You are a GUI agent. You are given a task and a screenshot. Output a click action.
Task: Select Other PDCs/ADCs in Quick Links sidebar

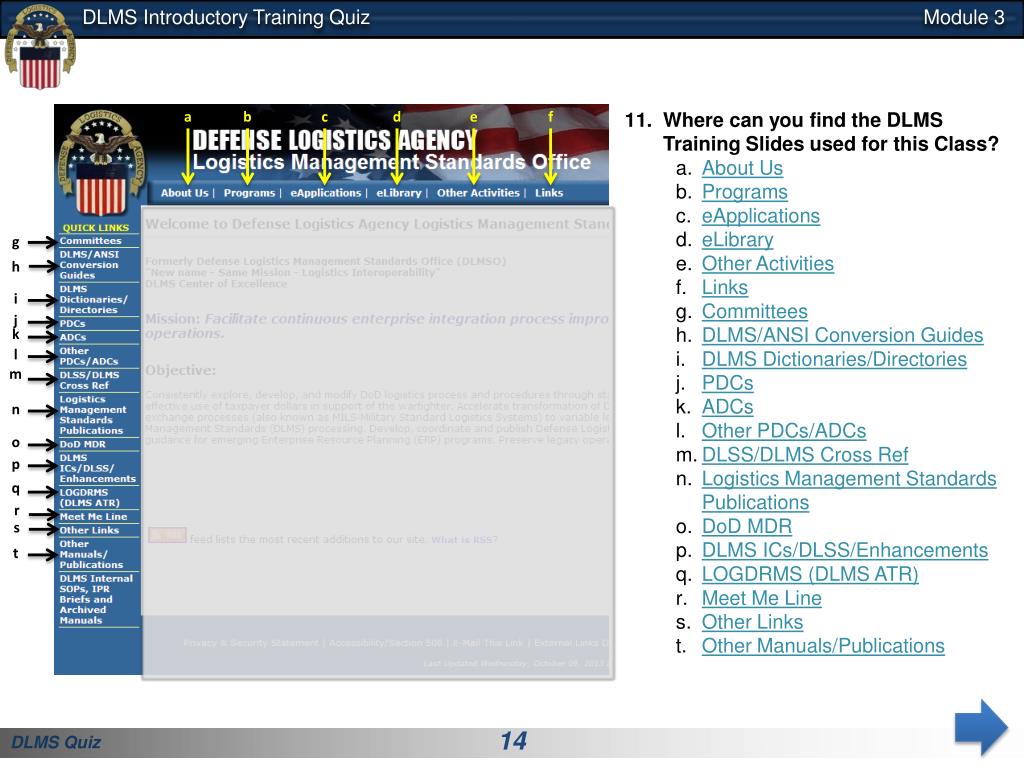tap(89, 356)
